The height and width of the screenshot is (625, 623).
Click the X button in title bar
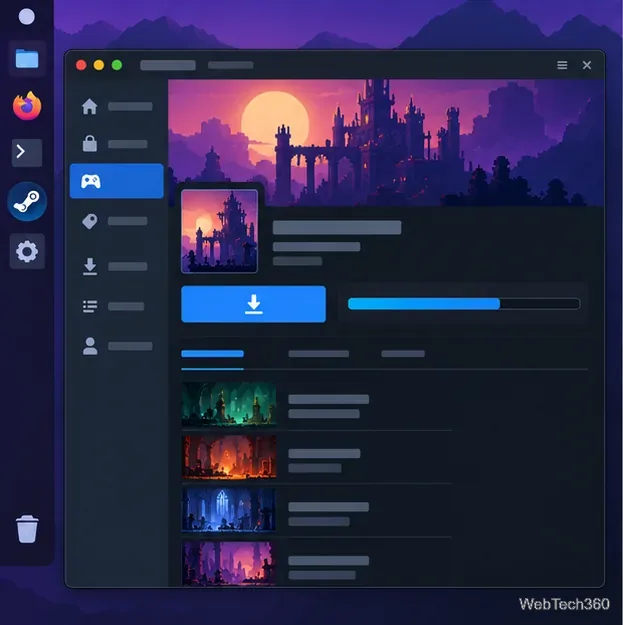(587, 65)
